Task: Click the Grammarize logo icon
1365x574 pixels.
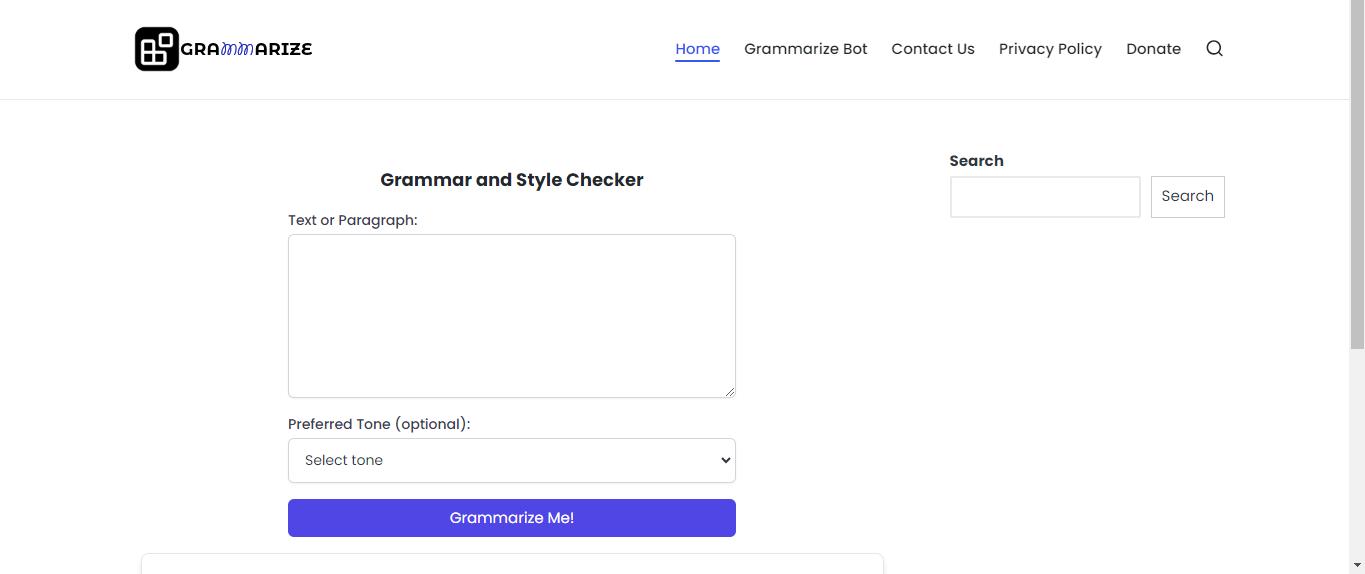Action: [x=157, y=49]
